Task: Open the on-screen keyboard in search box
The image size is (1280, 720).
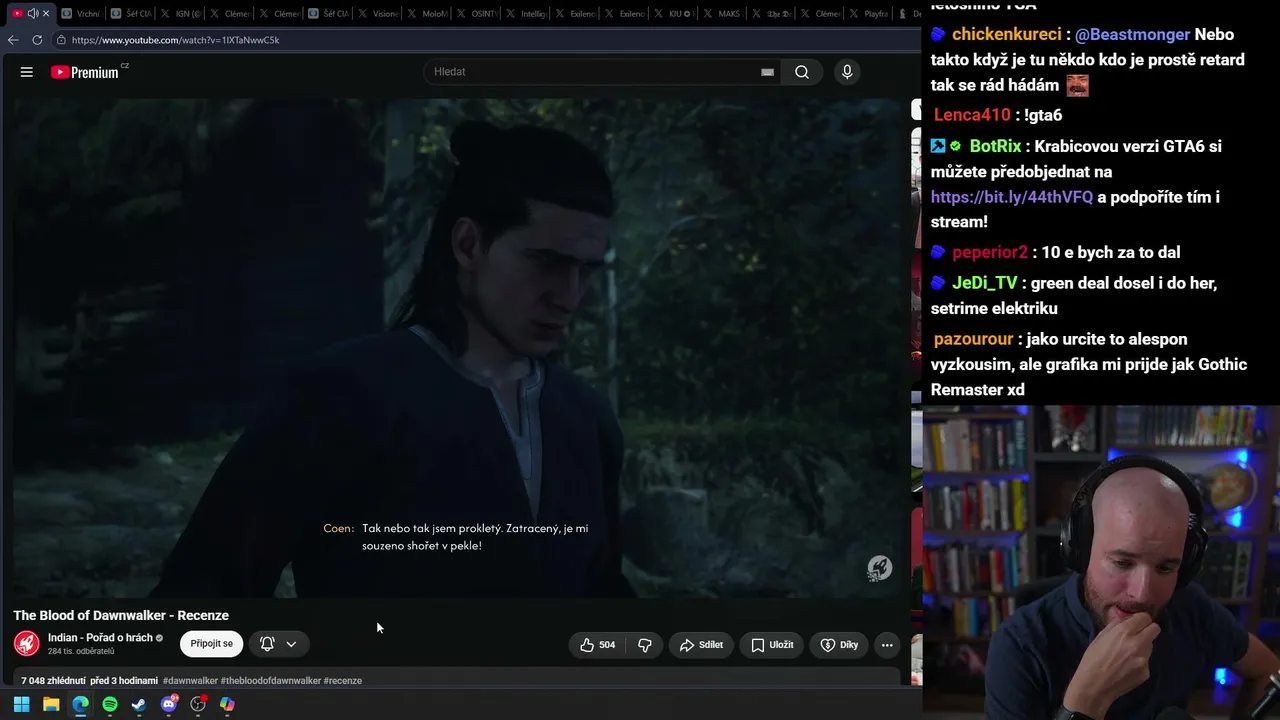Action: (x=767, y=72)
